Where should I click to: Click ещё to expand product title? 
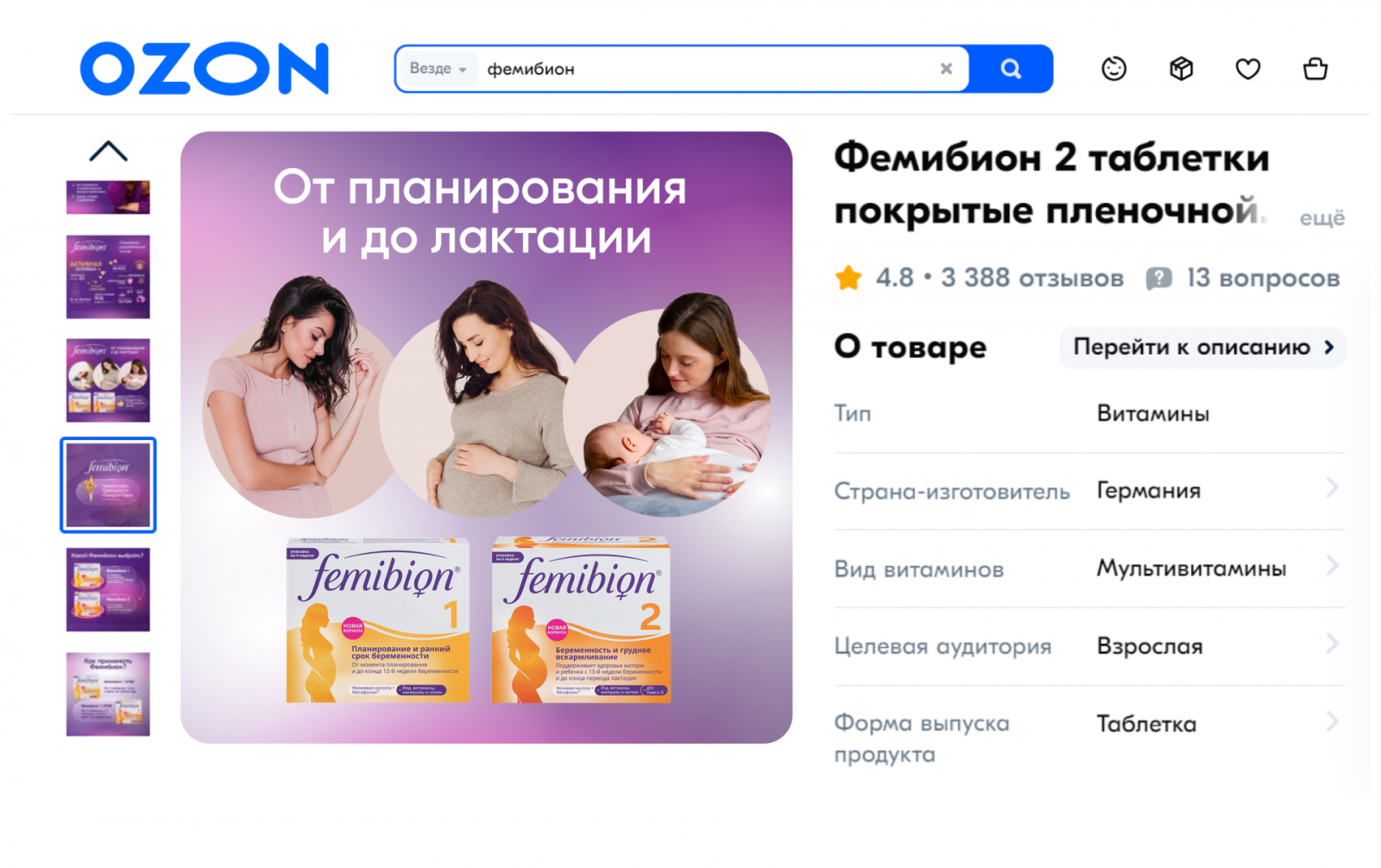click(1322, 218)
